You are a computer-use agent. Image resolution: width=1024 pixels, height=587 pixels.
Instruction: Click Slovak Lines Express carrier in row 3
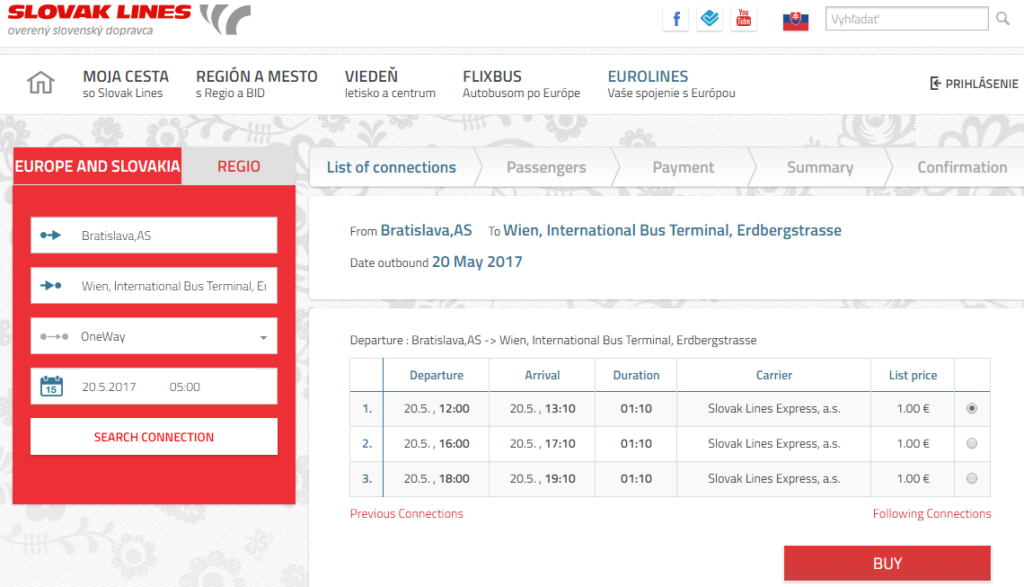click(774, 479)
